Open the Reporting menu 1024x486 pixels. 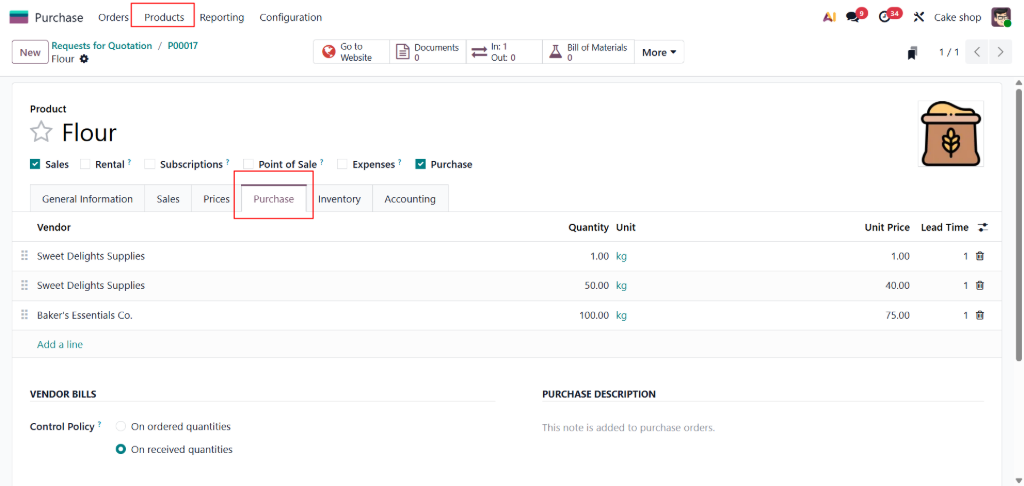tap(221, 17)
